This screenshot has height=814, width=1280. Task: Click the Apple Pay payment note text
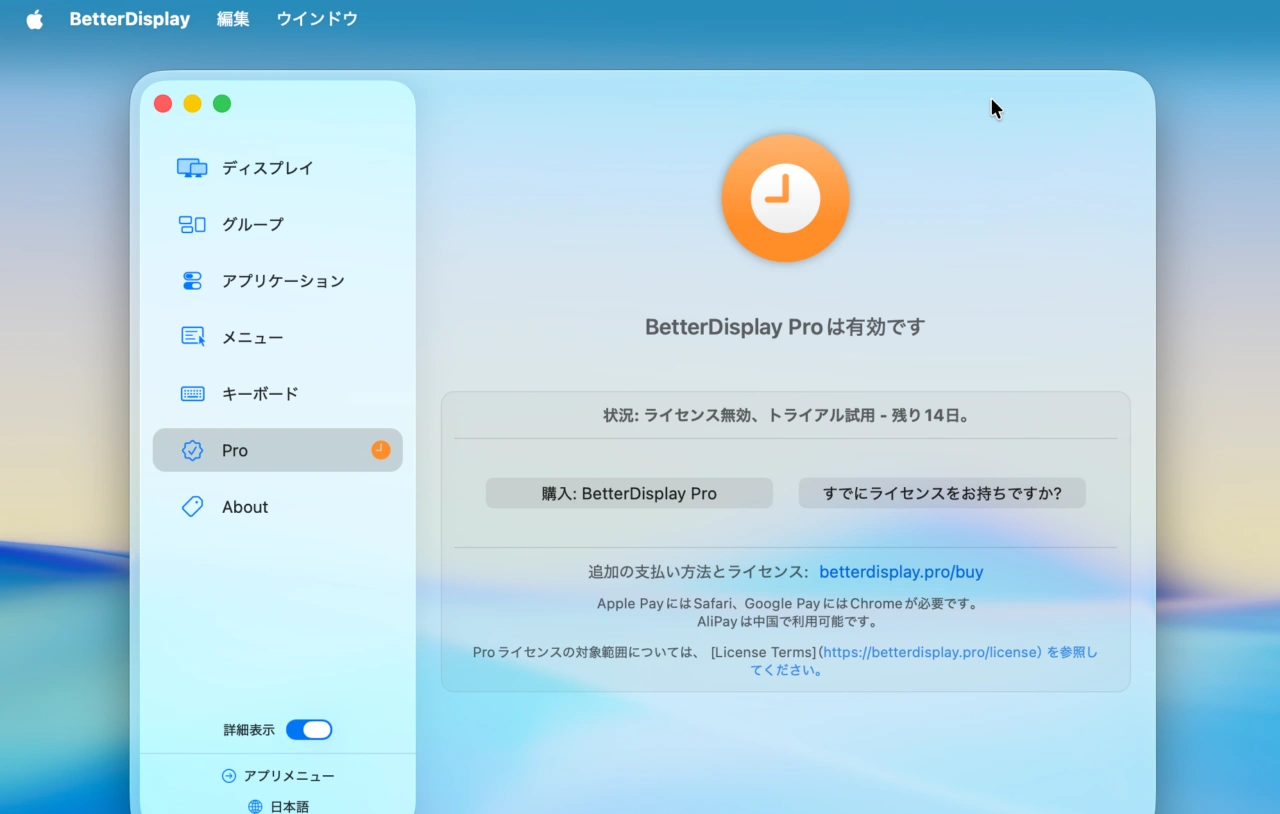(x=788, y=604)
